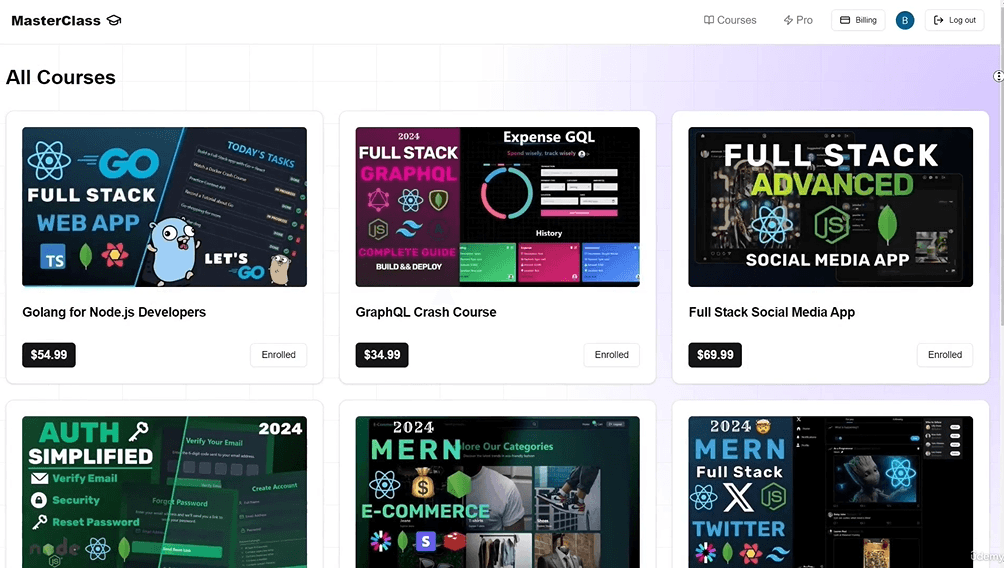The width and height of the screenshot is (1004, 568).
Task: Click Enrolled on GraphQL Crash Course
Action: (611, 355)
